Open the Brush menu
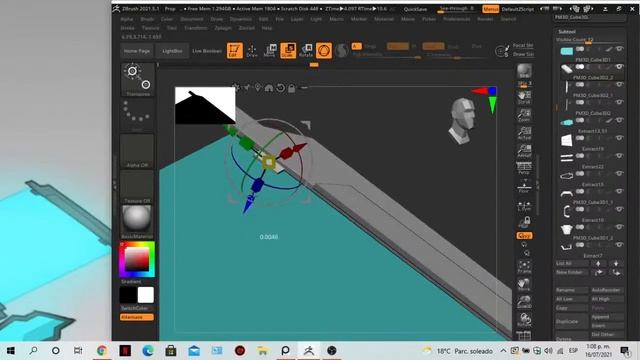The image size is (640, 360). (x=147, y=19)
